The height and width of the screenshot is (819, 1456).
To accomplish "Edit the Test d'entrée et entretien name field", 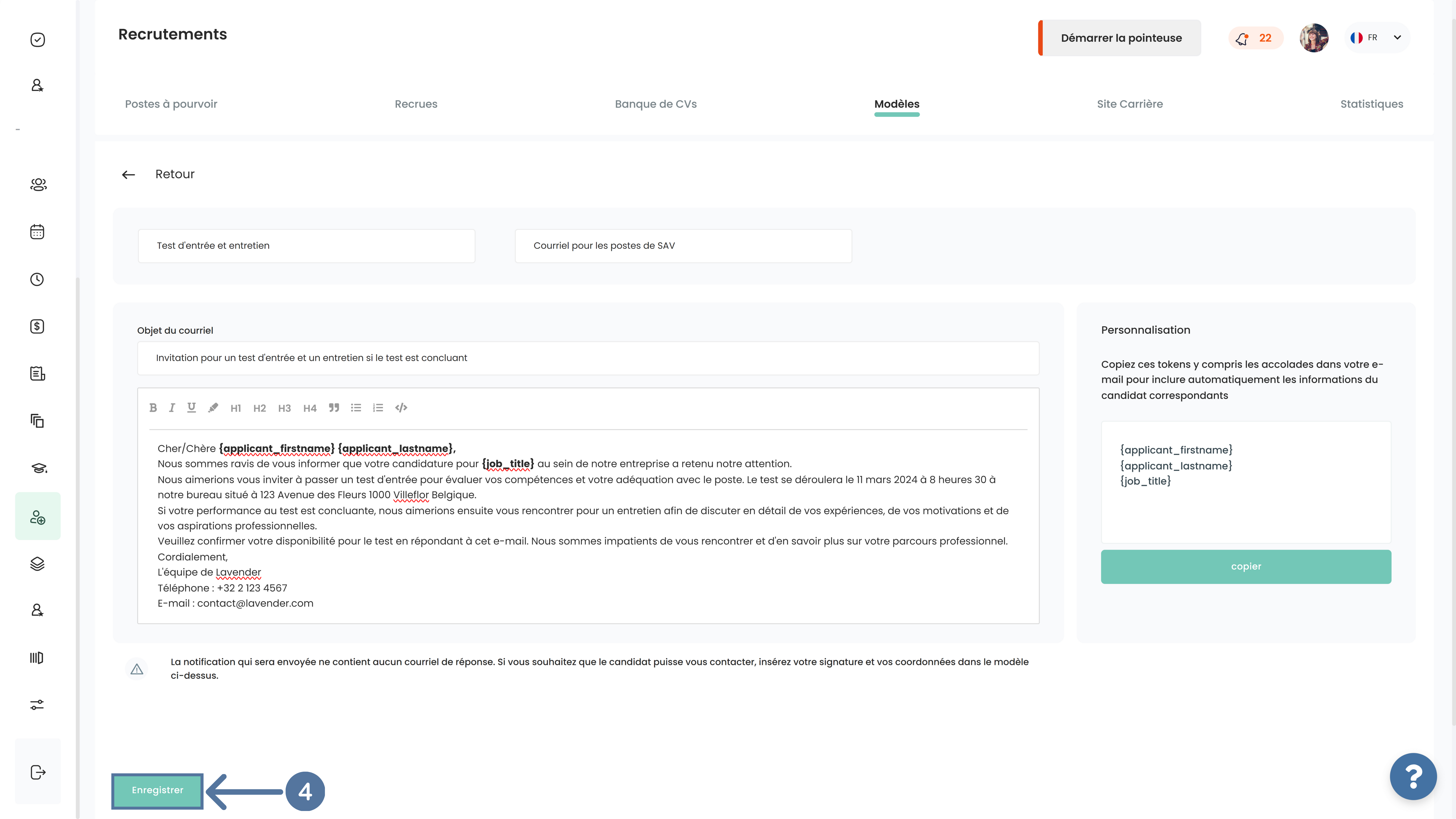I will click(x=306, y=246).
